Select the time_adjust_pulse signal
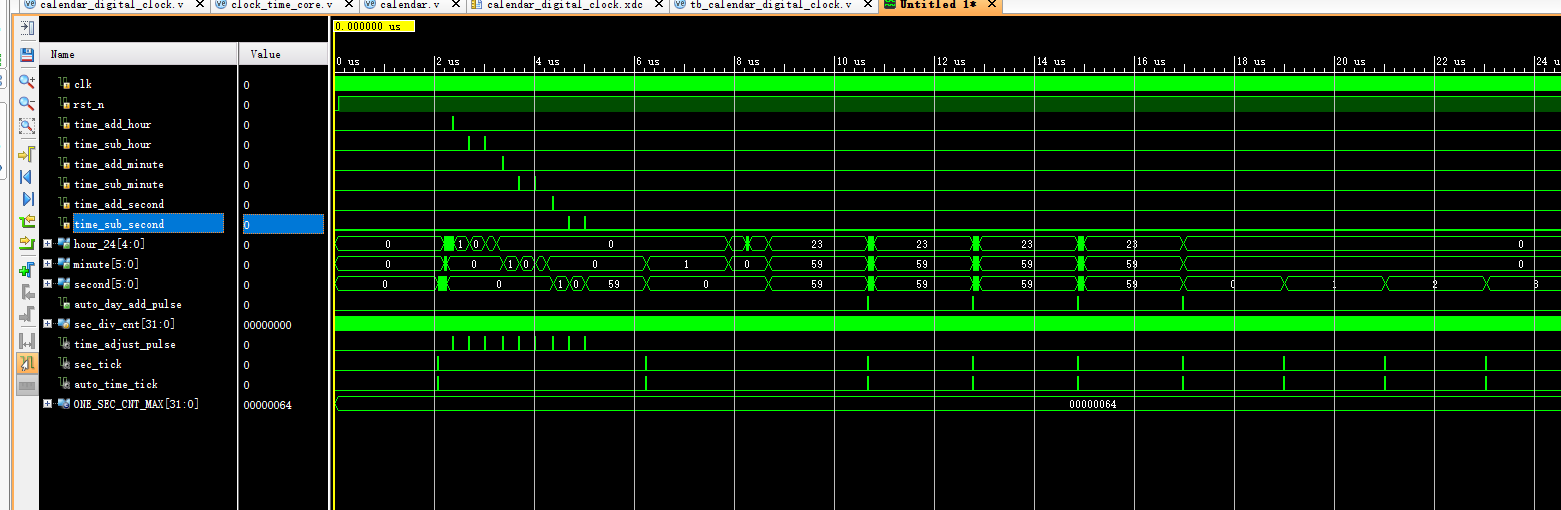The width and height of the screenshot is (1561, 510). [x=124, y=344]
